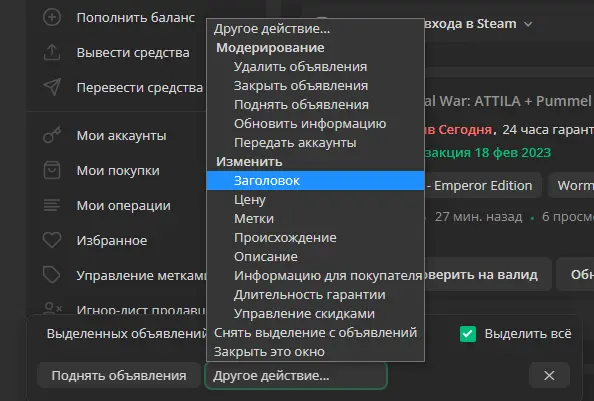594x401 pixels.
Task: Choose the highlighted Заголовок option
Action: click(315, 181)
